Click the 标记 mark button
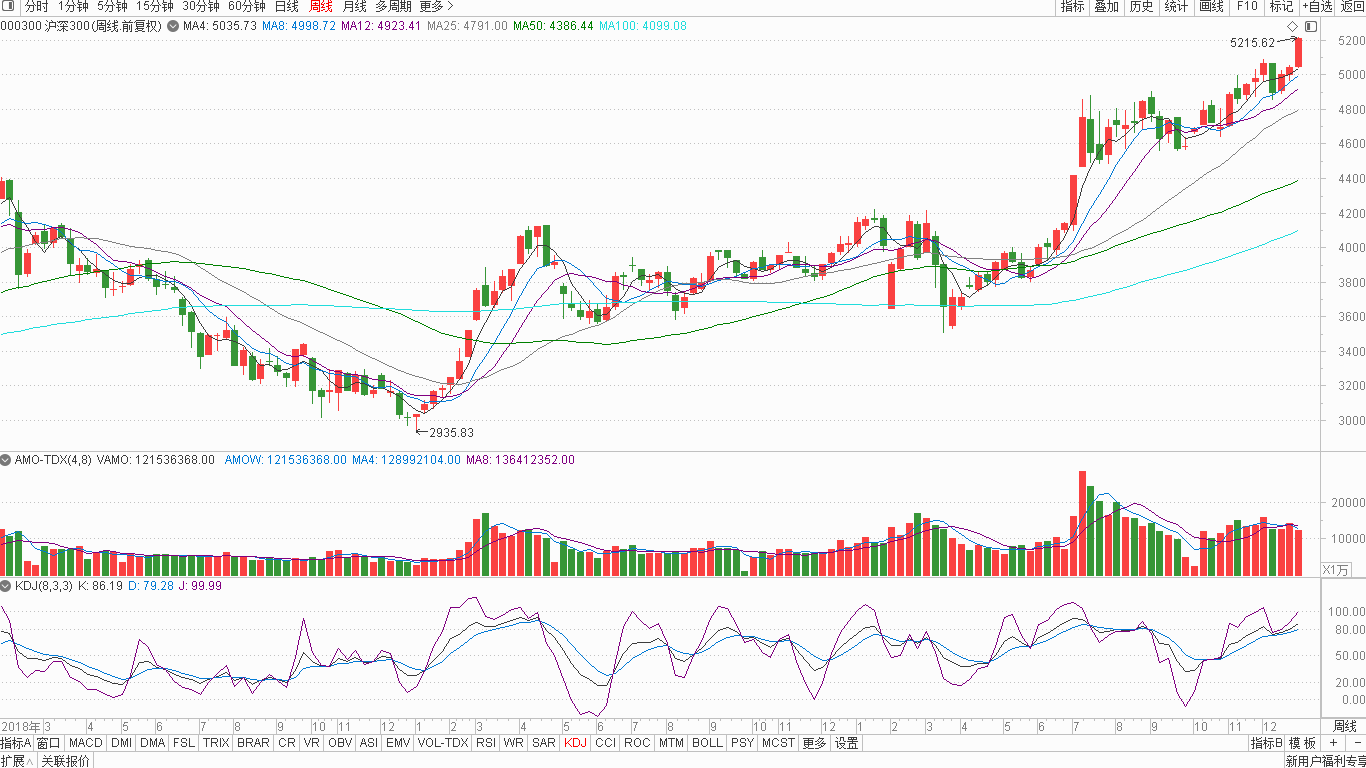This screenshot has width=1366, height=768. (x=1281, y=6)
